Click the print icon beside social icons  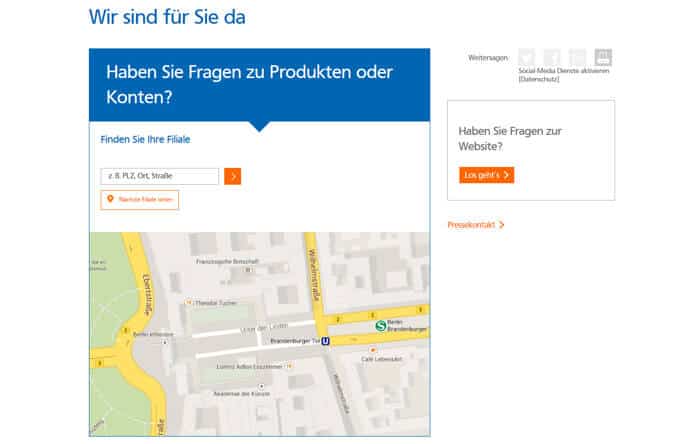(603, 57)
